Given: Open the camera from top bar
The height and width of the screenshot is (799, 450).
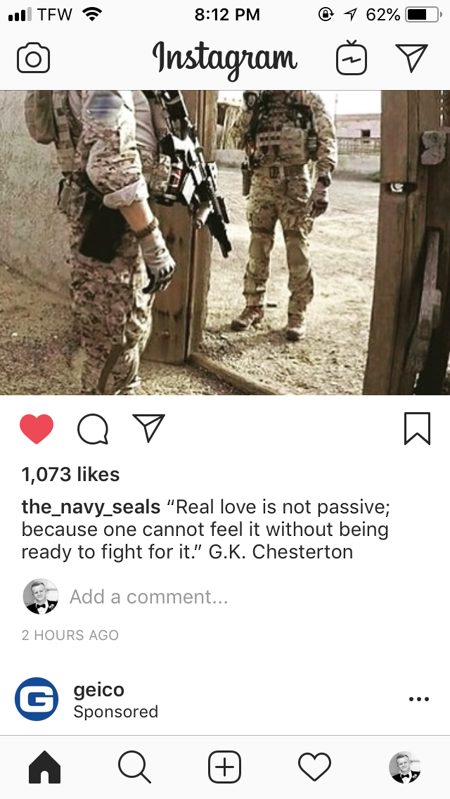Looking at the screenshot, I should 33,59.
